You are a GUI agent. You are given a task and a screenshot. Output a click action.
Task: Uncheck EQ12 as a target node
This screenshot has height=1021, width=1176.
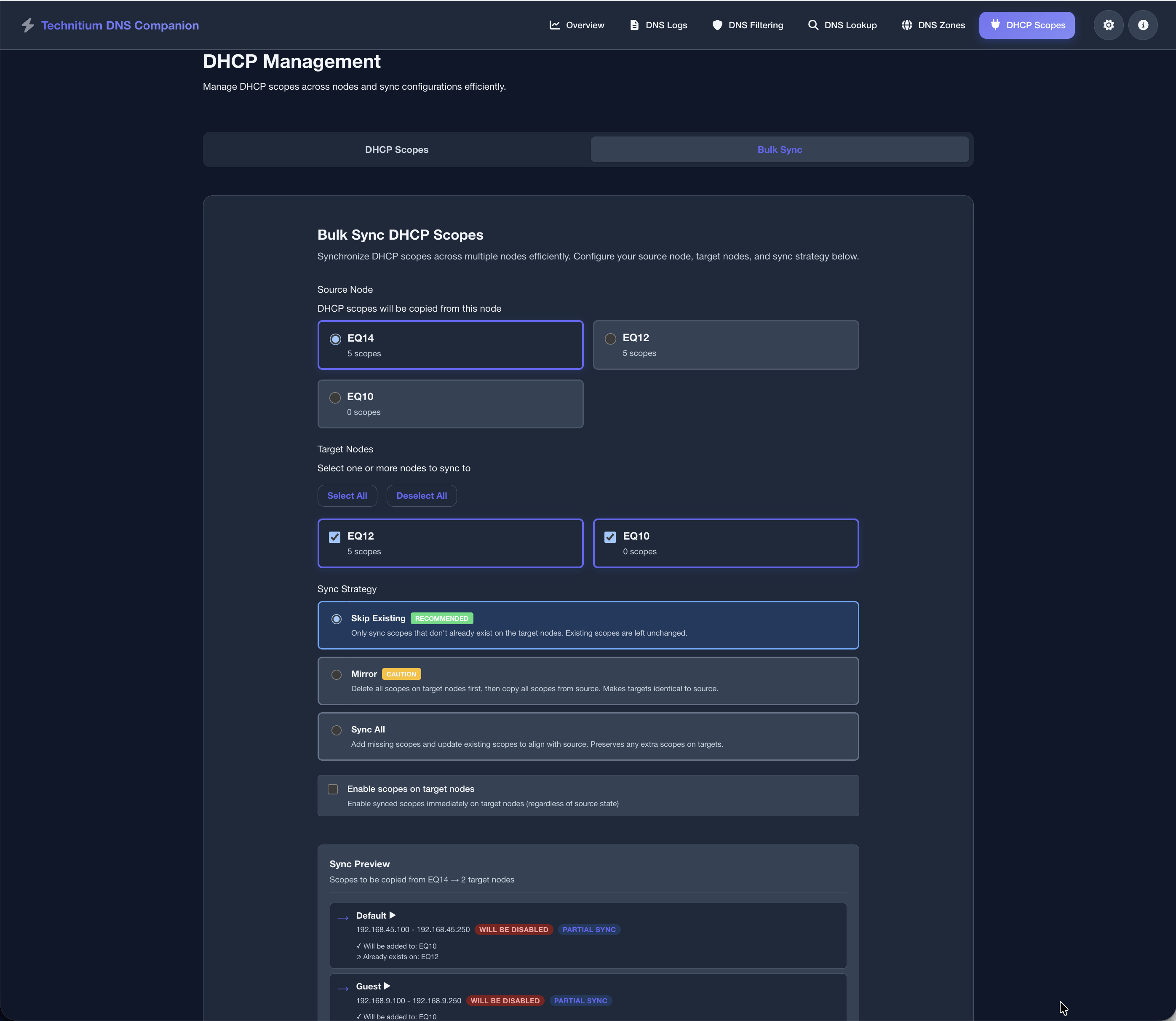tap(334, 537)
